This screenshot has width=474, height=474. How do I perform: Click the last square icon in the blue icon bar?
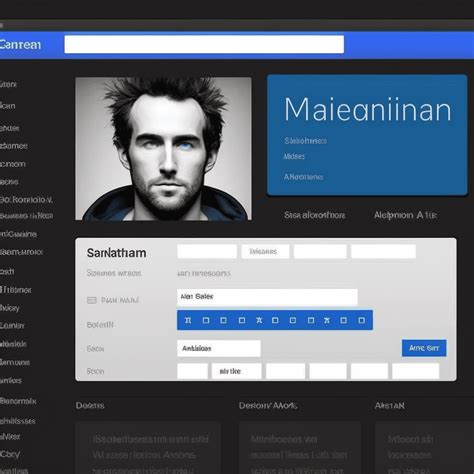[x=361, y=320]
